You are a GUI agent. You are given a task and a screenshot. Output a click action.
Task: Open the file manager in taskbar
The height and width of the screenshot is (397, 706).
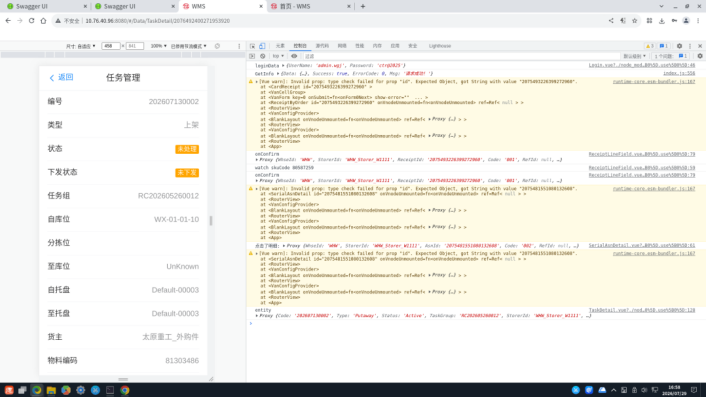[x=51, y=390]
